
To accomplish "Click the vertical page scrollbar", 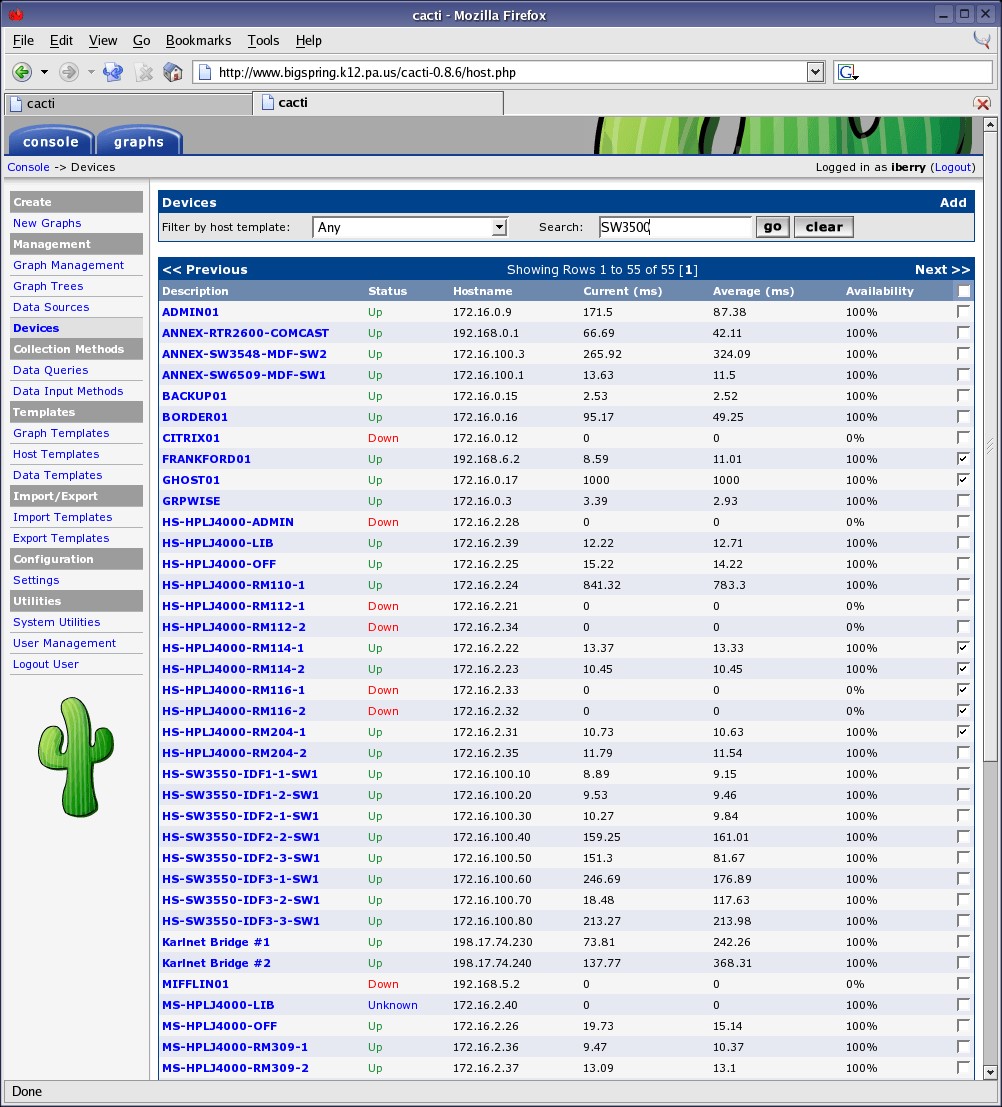I will click(990, 600).
